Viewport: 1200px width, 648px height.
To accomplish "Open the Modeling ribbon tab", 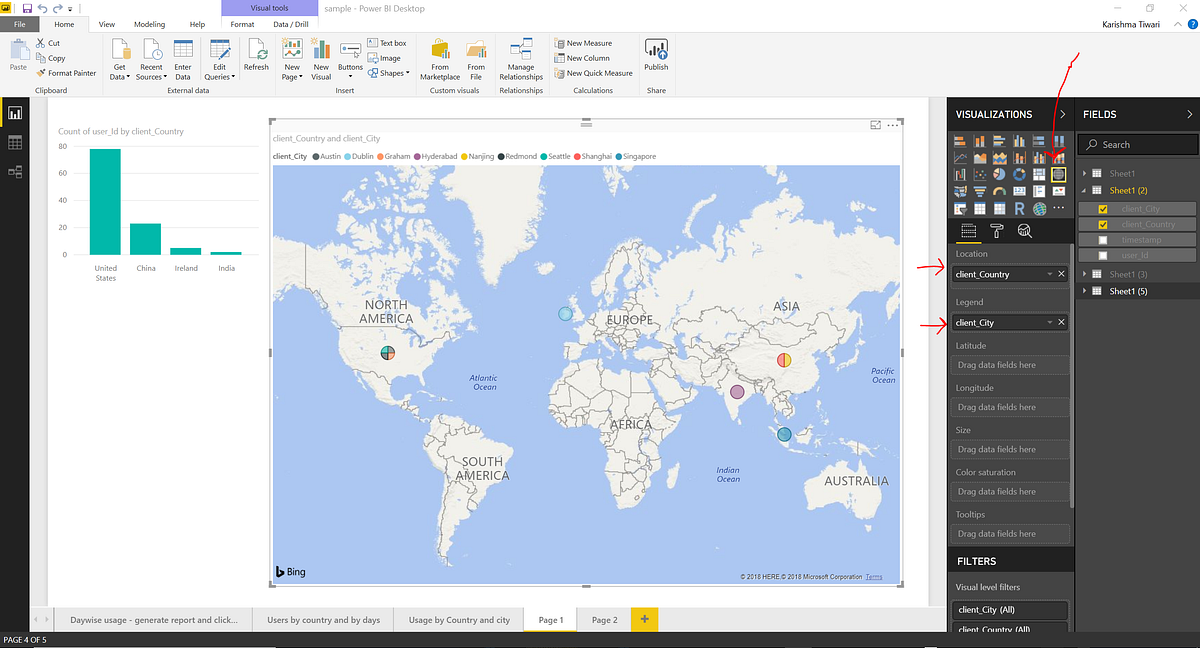I will click(x=148, y=24).
